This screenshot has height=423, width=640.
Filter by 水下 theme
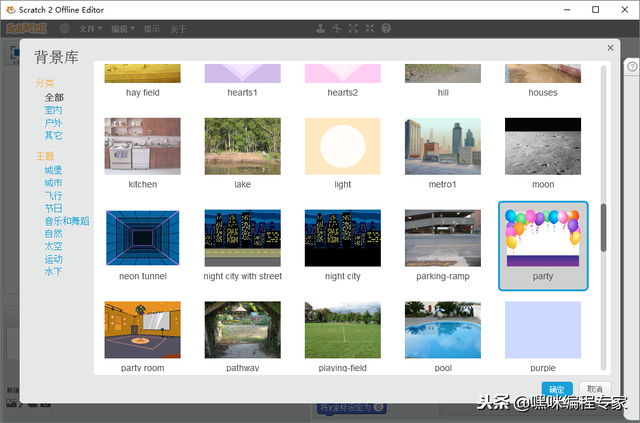pos(53,272)
